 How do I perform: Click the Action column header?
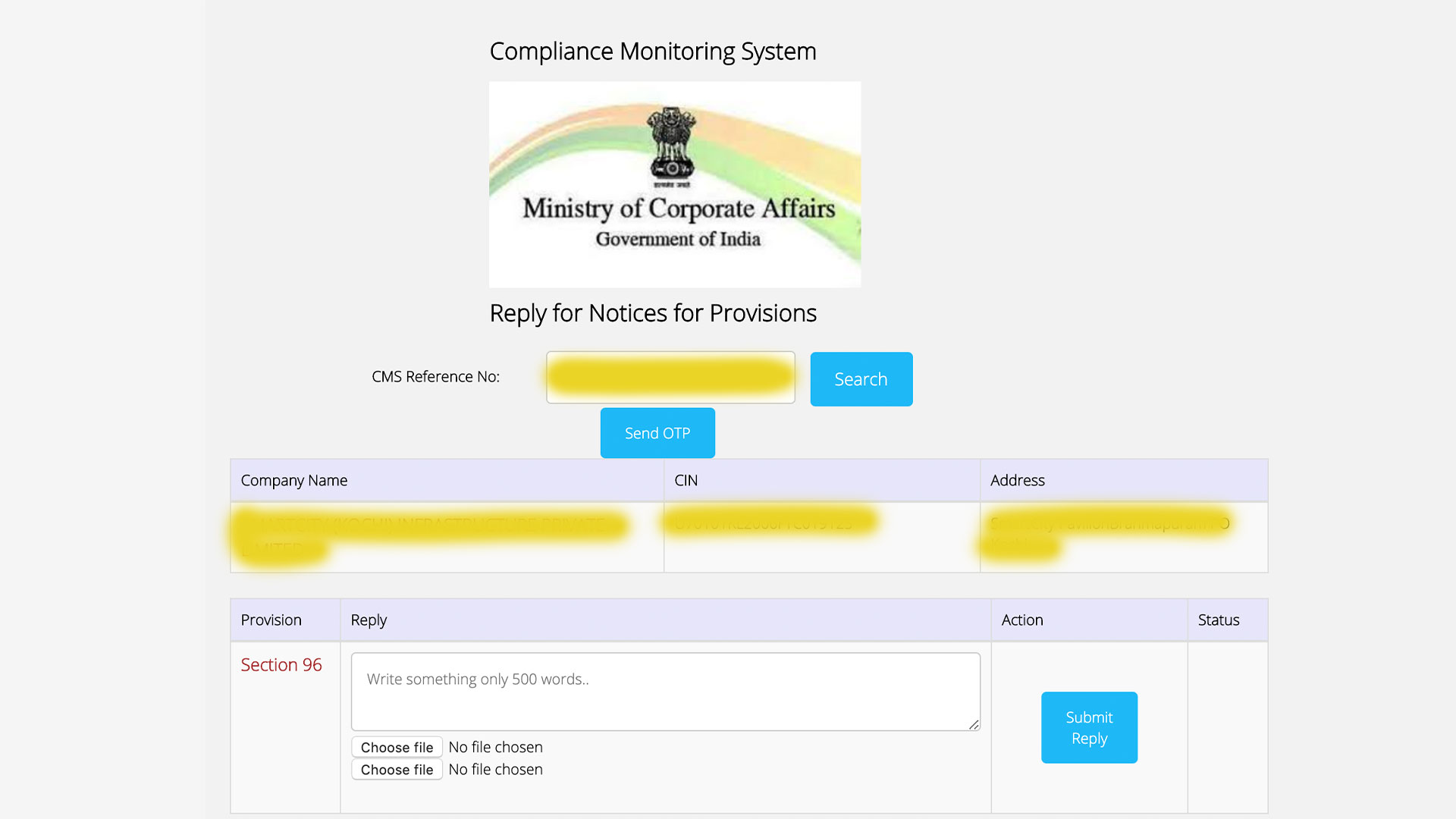(1021, 620)
